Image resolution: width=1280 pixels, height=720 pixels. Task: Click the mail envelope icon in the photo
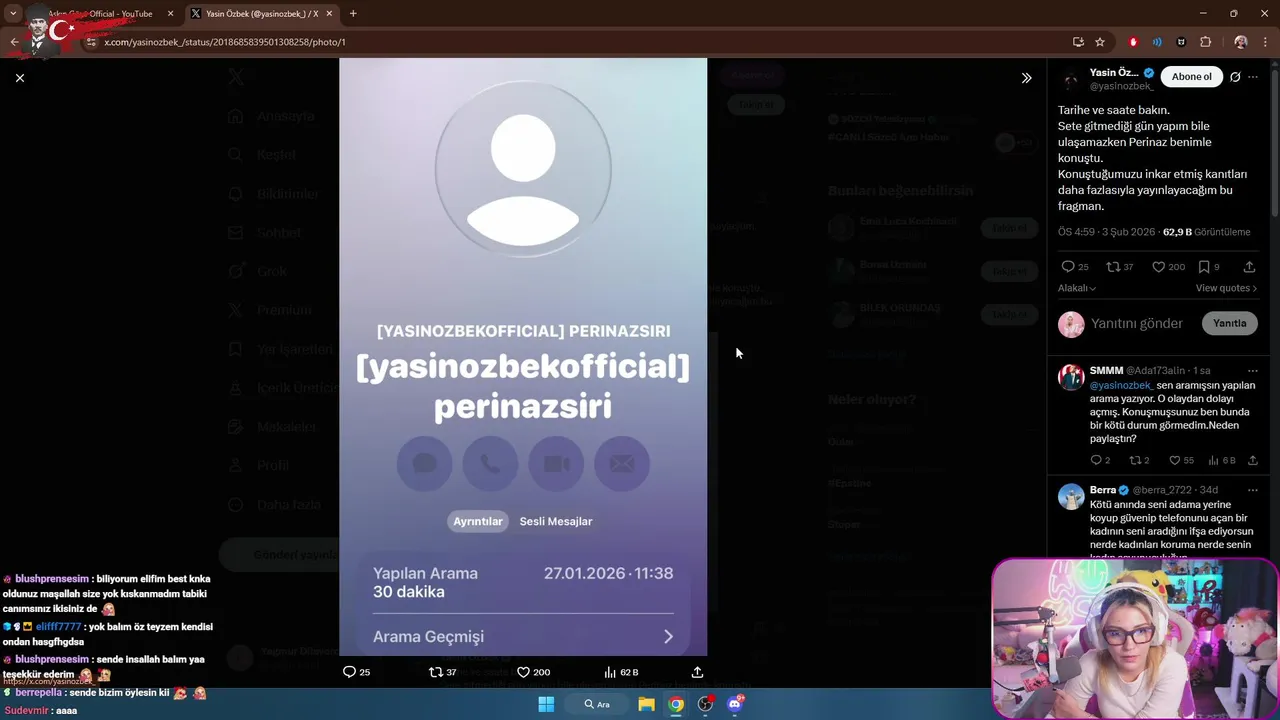[622, 464]
